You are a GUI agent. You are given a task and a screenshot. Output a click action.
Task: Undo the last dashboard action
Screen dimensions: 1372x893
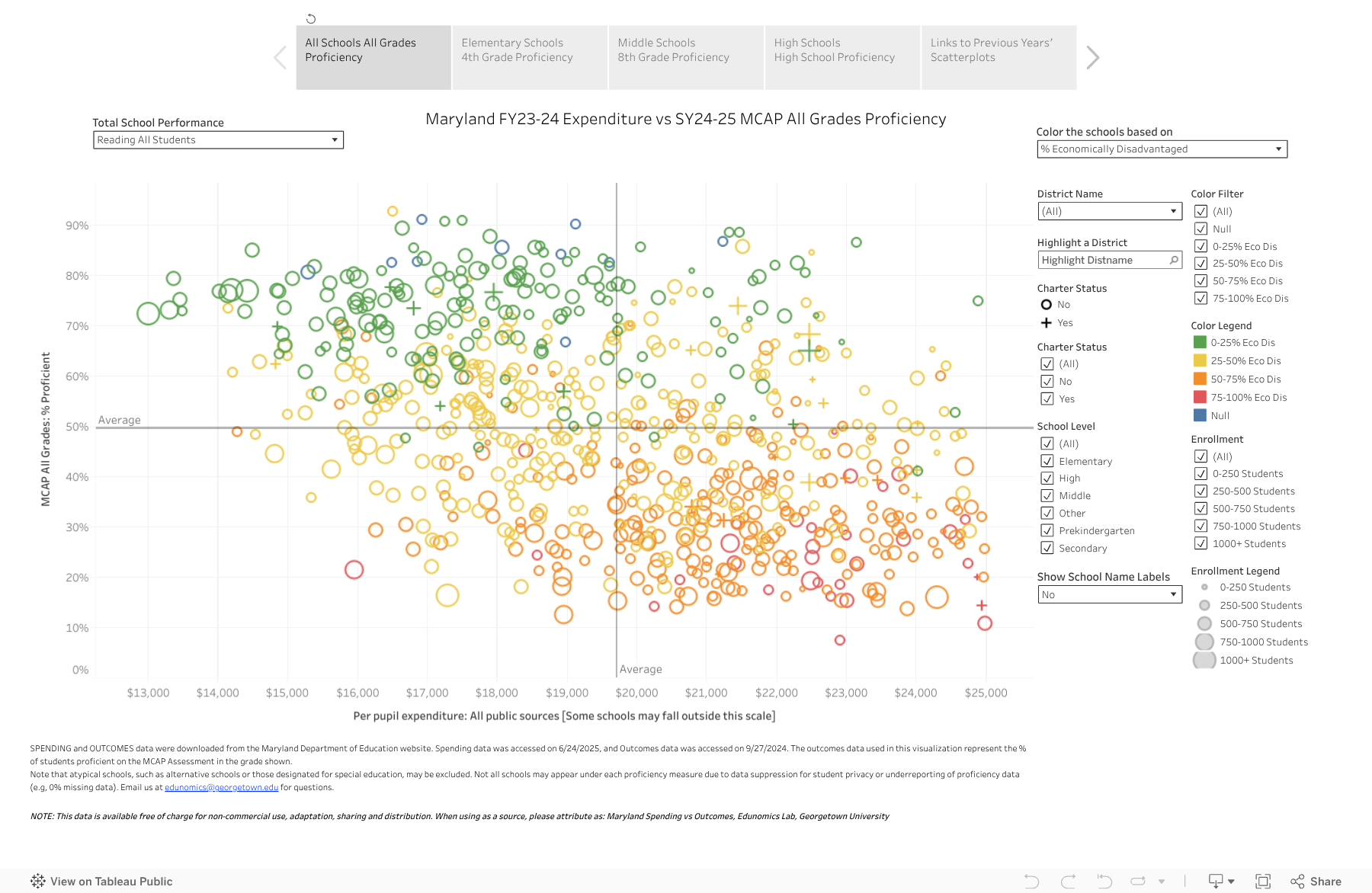click(1031, 881)
